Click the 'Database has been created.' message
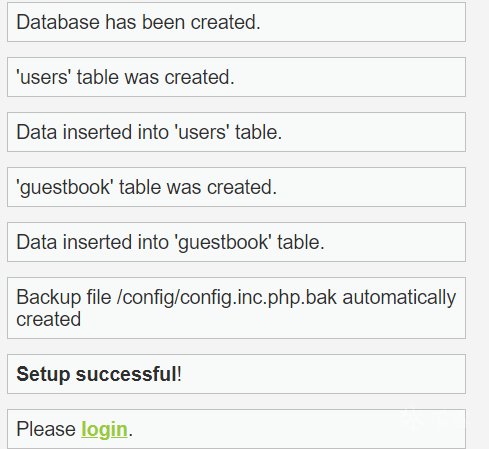Screen dimensions: 489x449 236,22
